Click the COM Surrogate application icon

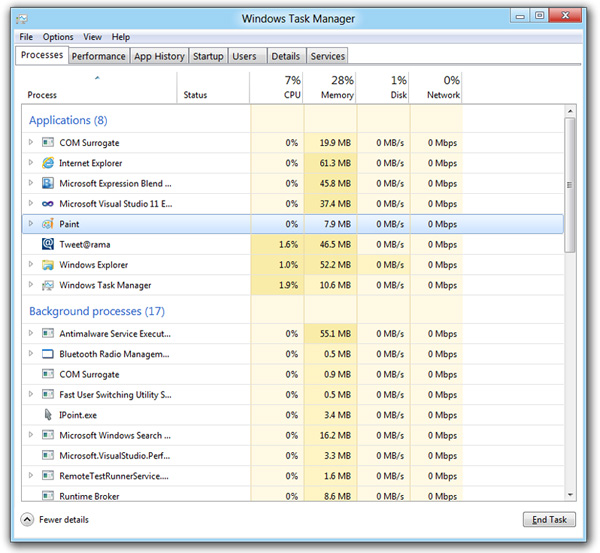coord(47,143)
